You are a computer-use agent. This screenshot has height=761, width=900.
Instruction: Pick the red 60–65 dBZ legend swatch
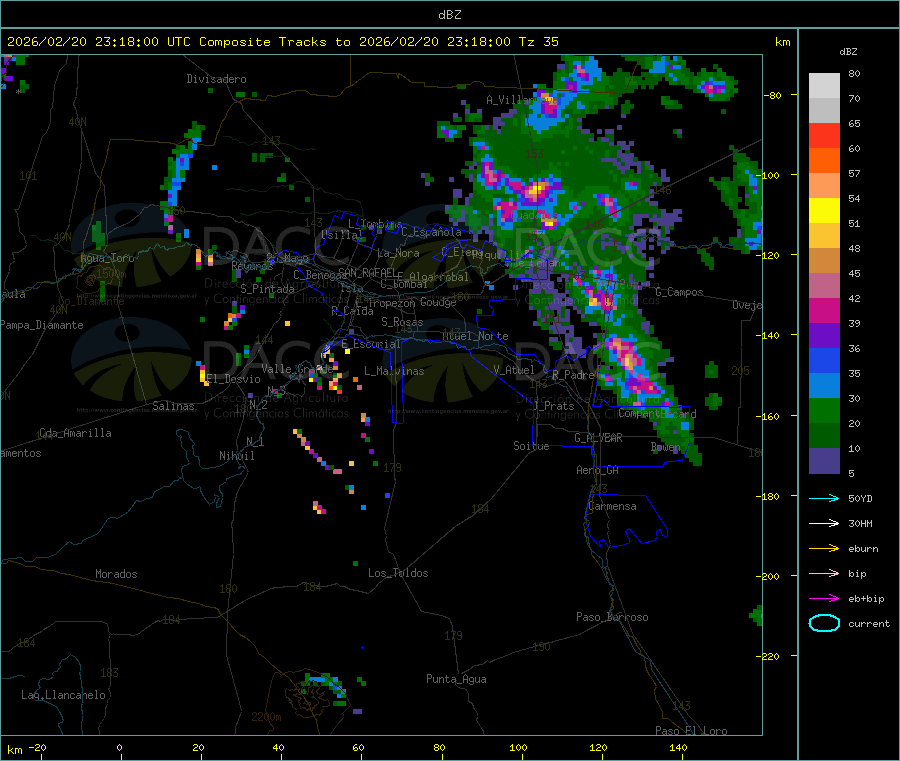click(824, 135)
